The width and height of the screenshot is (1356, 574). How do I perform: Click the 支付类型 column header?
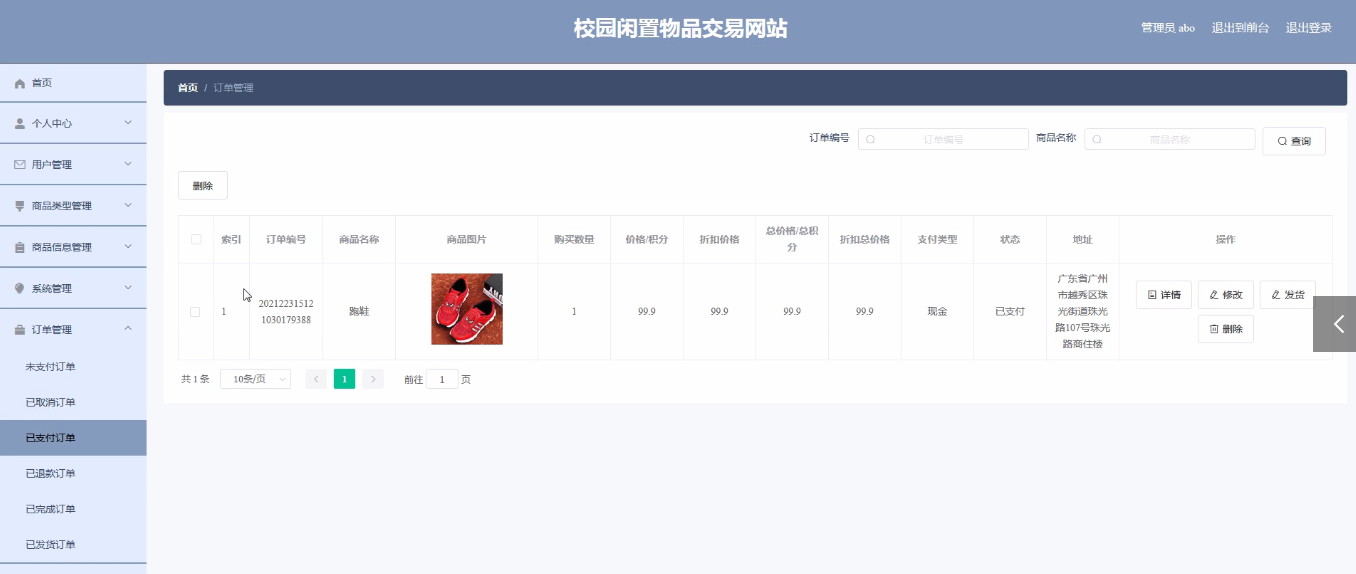click(x=937, y=240)
